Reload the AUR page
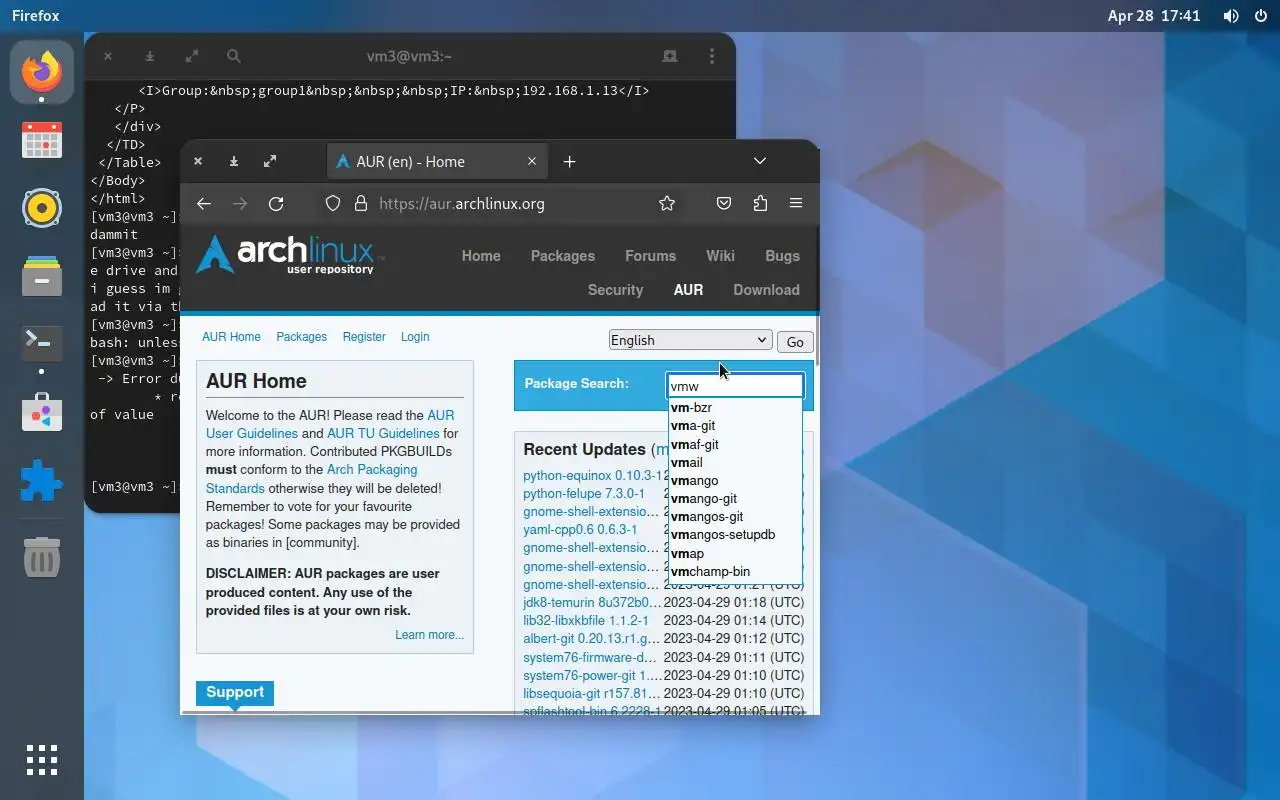Image resolution: width=1280 pixels, height=800 pixels. pos(276,203)
